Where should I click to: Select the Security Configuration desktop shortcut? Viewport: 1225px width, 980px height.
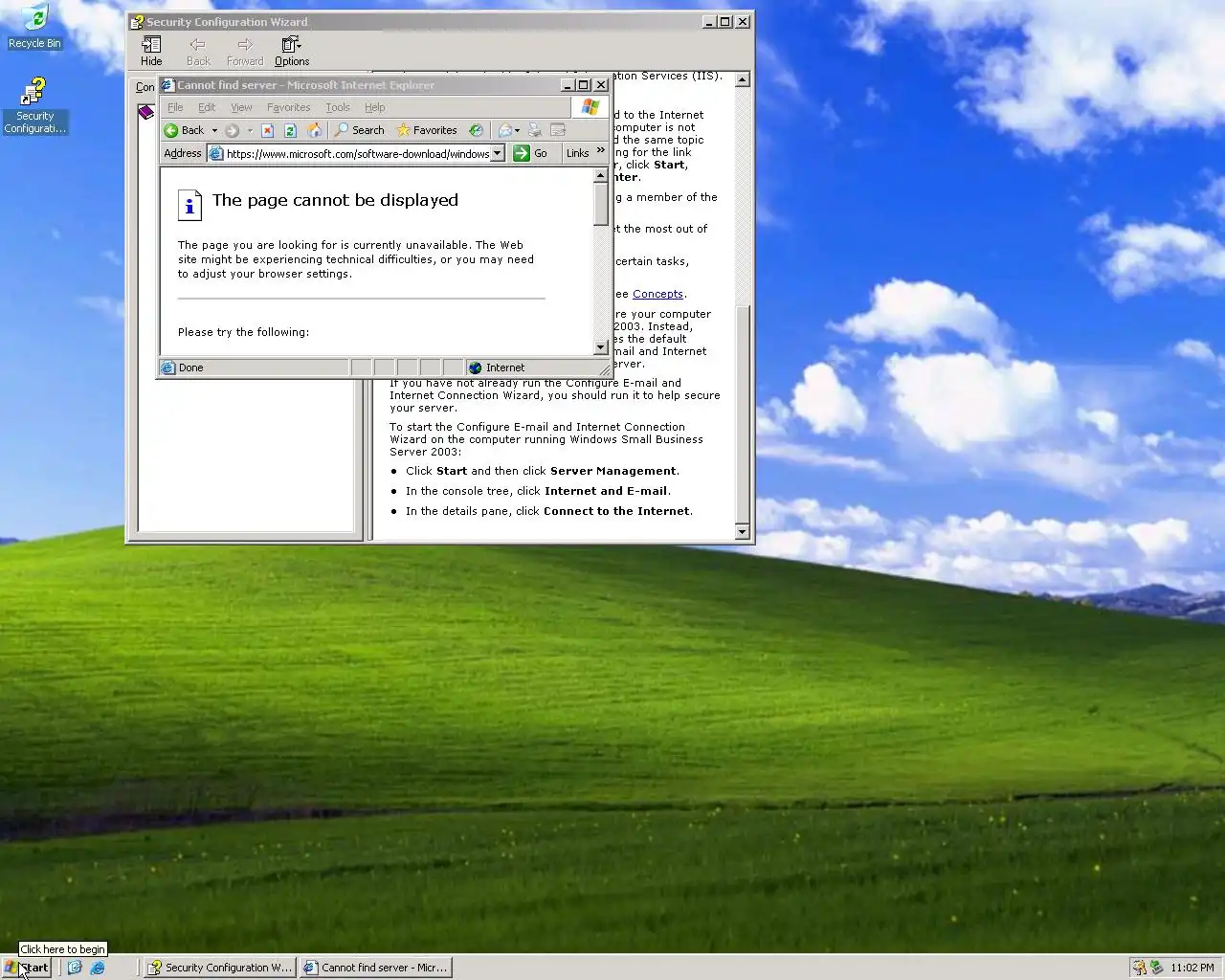pyautogui.click(x=34, y=106)
